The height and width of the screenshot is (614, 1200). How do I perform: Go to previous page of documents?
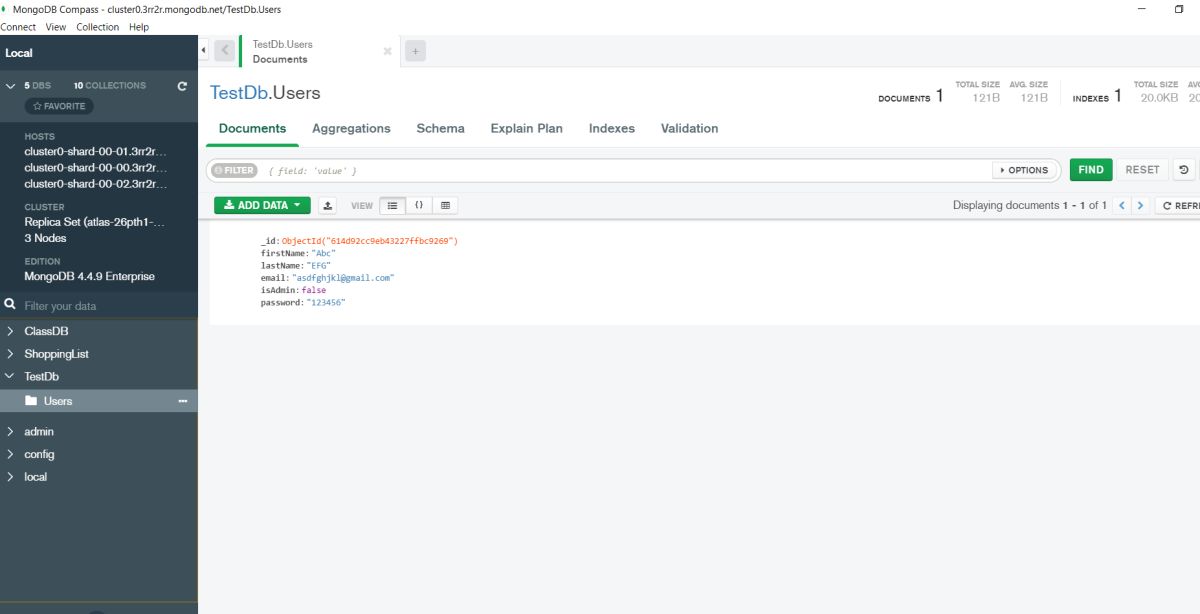tap(1121, 205)
